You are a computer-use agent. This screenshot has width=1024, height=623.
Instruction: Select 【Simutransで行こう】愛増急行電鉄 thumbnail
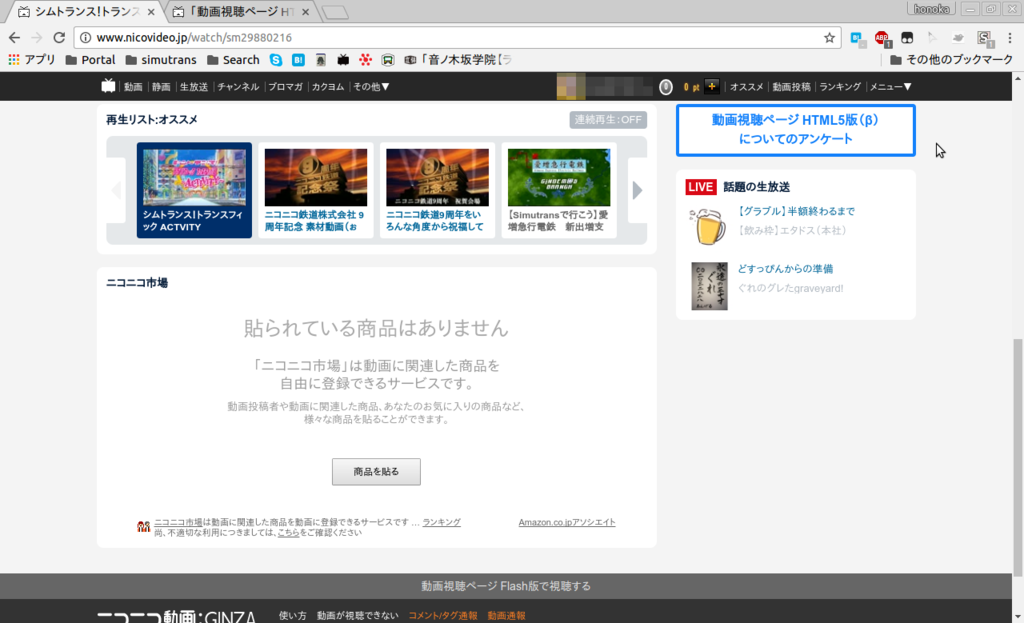point(558,190)
